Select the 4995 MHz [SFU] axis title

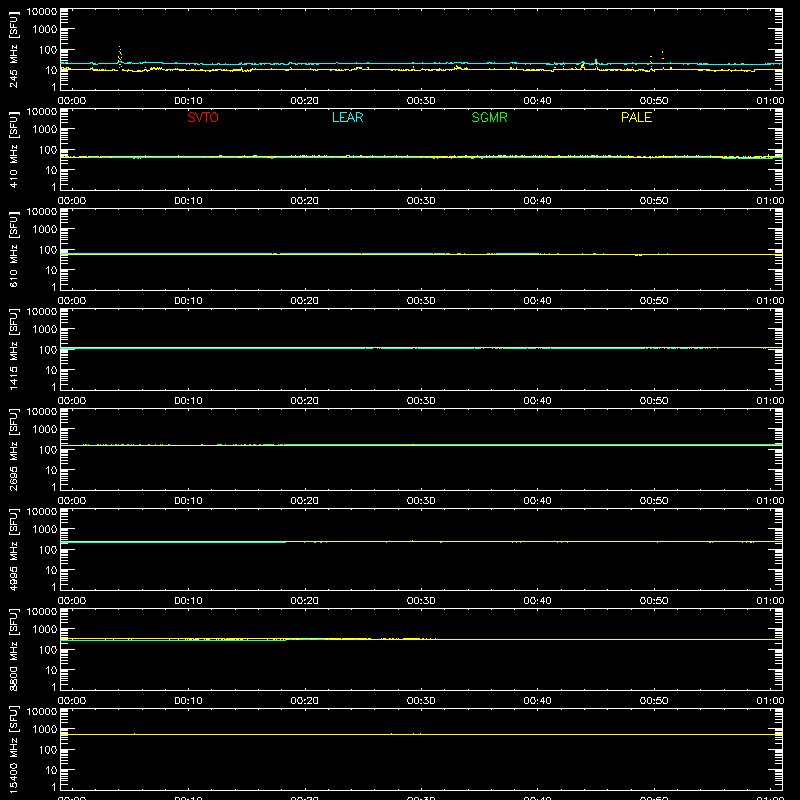tap(13, 549)
